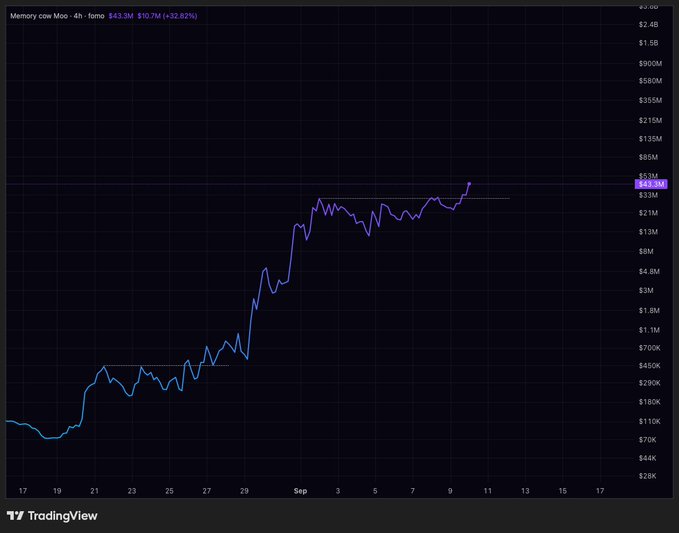The width and height of the screenshot is (679, 533).
Task: Click the $13M price axis label
Action: click(x=648, y=232)
